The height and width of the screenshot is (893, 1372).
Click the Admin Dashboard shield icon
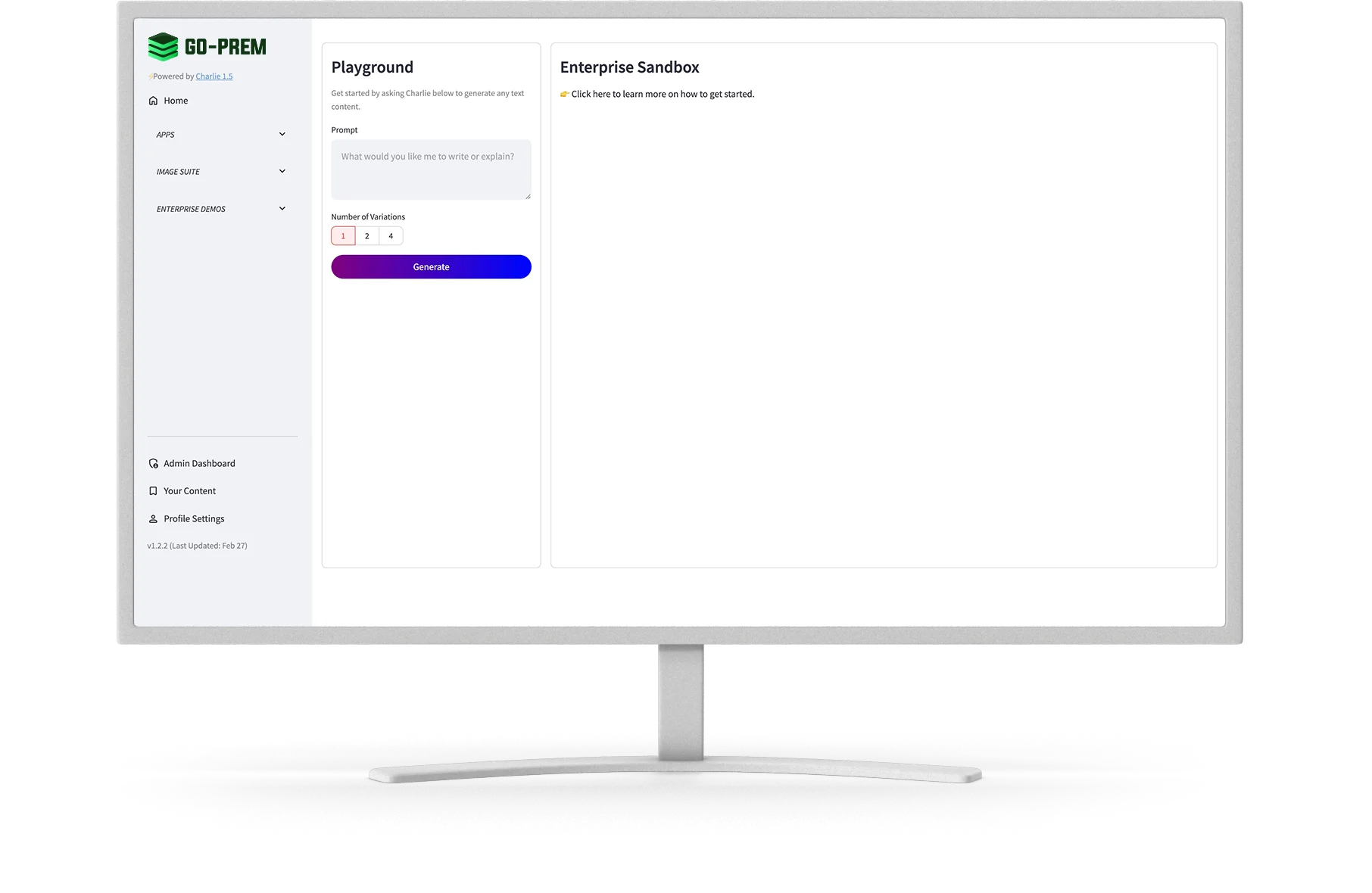point(153,464)
